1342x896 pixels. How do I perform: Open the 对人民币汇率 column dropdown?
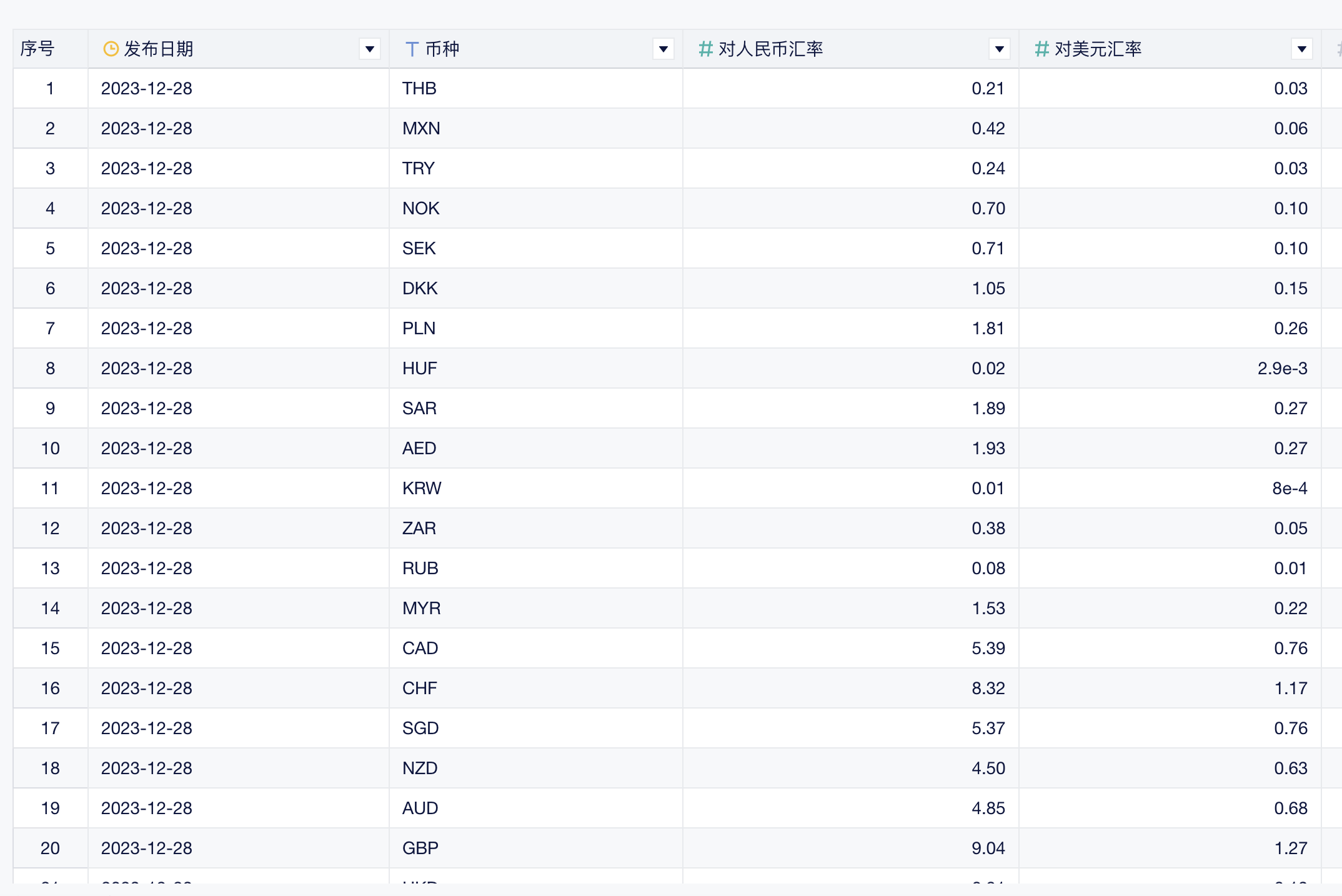pyautogui.click(x=998, y=48)
